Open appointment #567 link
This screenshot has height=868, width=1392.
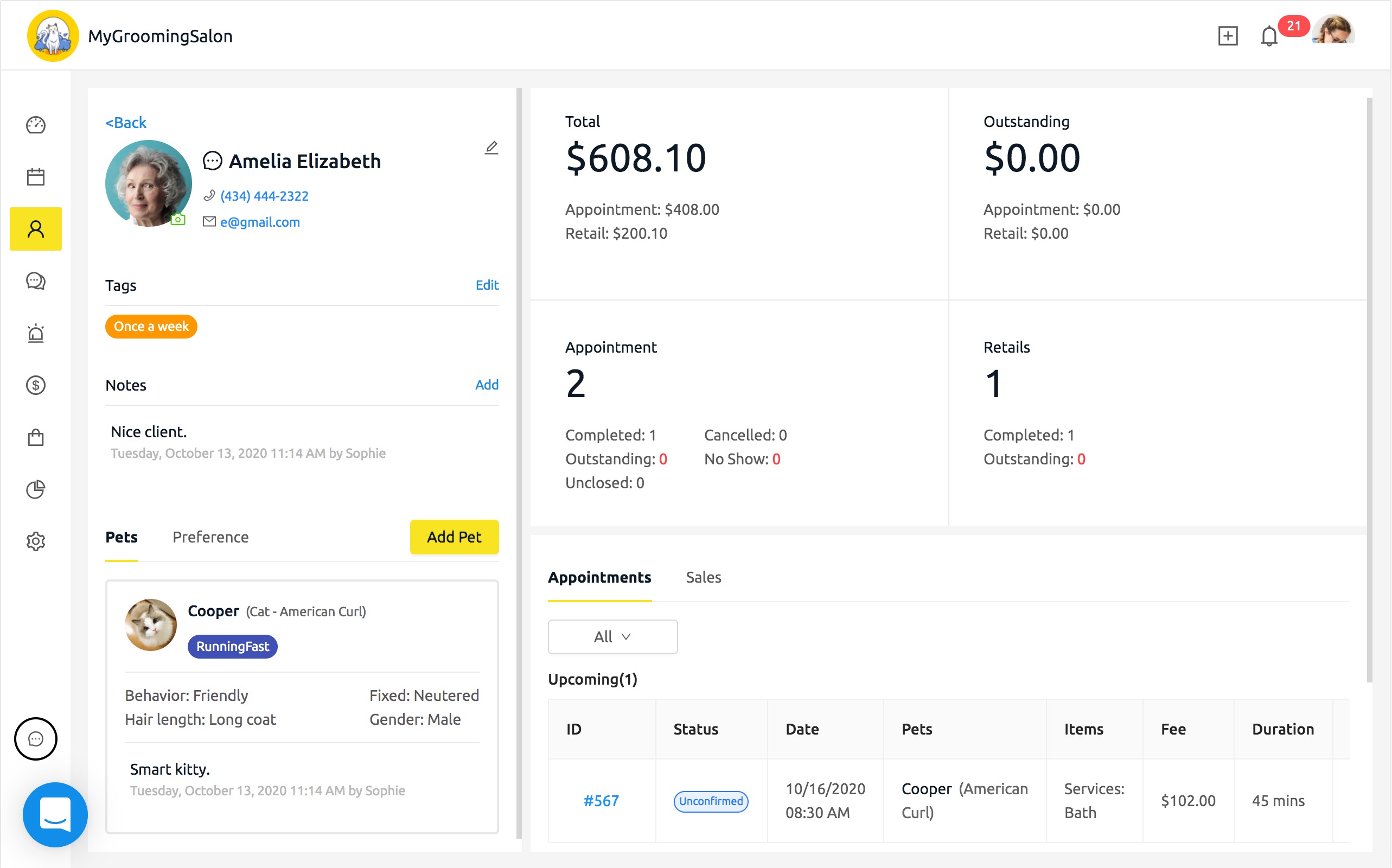click(601, 801)
